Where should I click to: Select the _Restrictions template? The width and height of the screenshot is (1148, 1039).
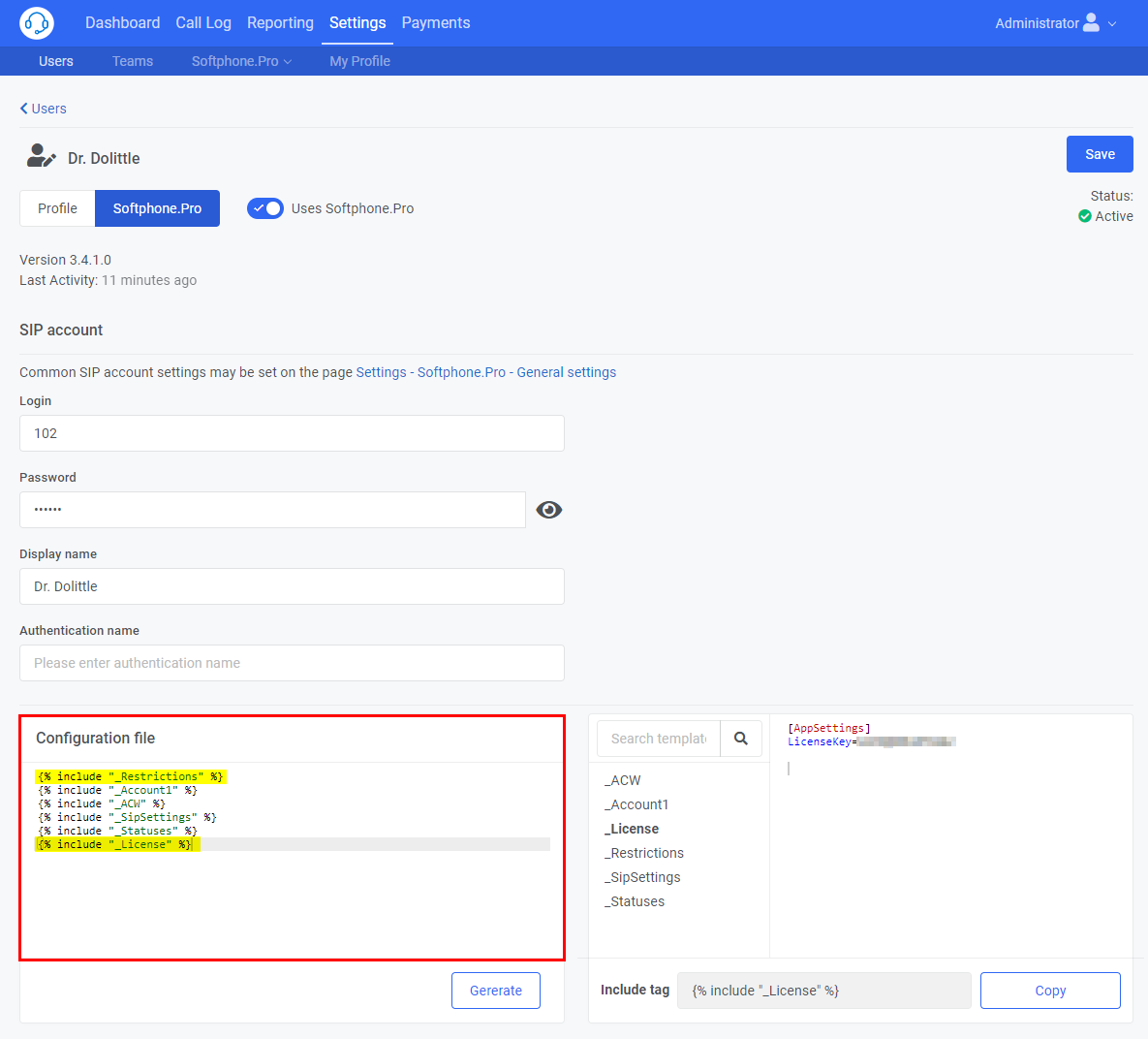click(x=643, y=854)
